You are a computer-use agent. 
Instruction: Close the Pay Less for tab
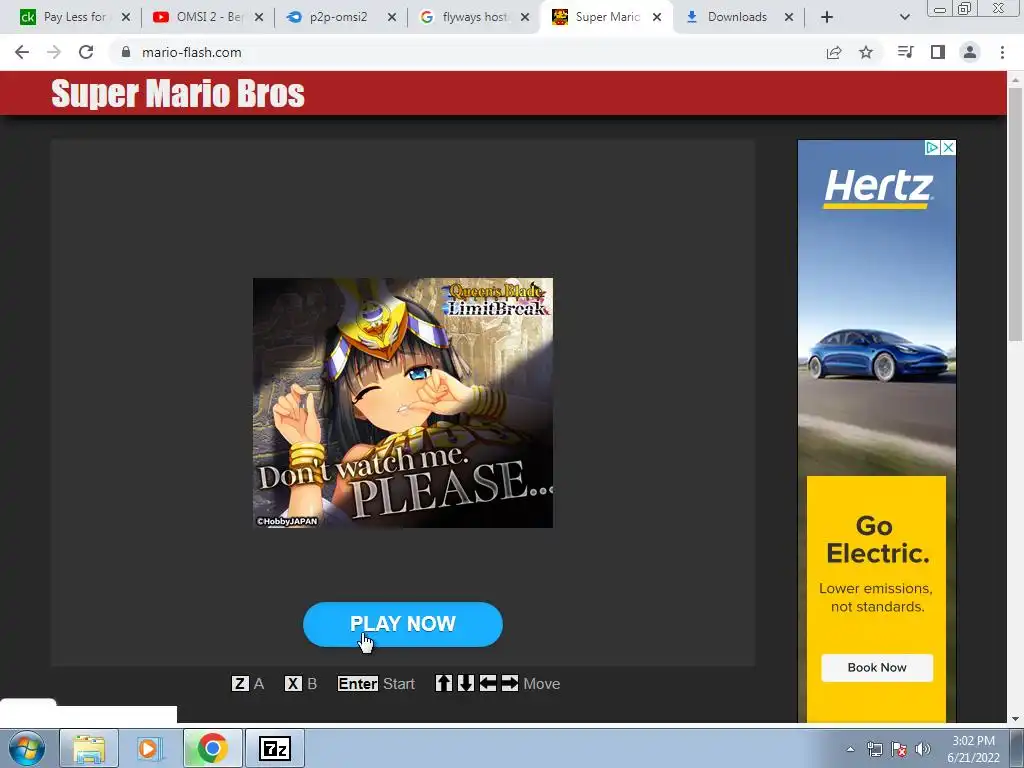pyautogui.click(x=126, y=18)
